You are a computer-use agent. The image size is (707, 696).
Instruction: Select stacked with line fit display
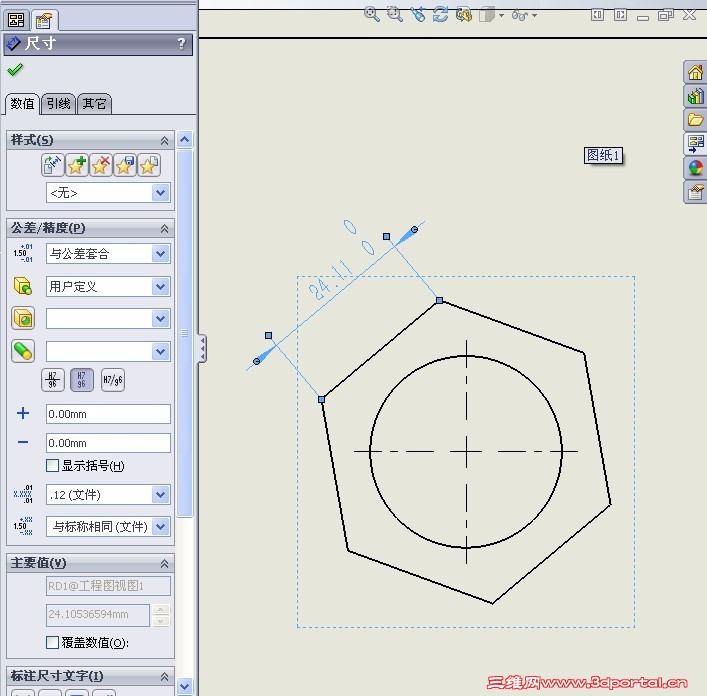pos(53,380)
